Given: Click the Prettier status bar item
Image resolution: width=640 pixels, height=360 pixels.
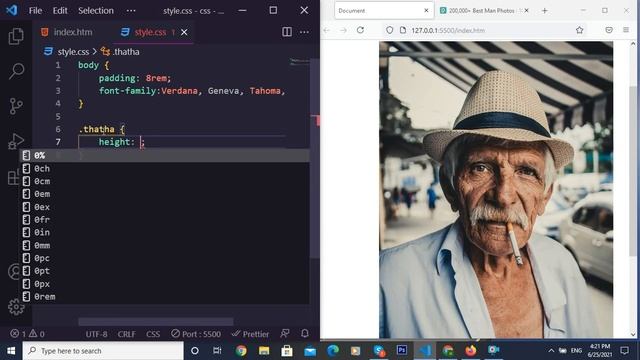Looking at the screenshot, I should point(250,334).
